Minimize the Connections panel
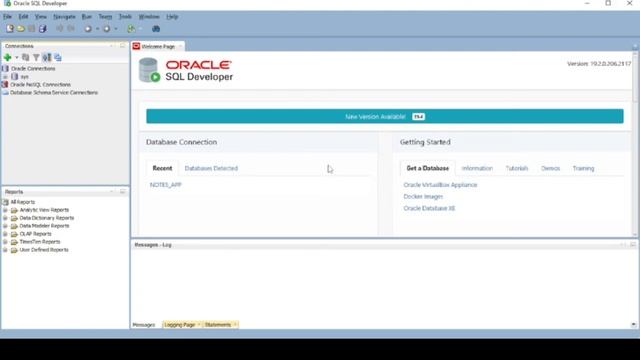 point(112,46)
